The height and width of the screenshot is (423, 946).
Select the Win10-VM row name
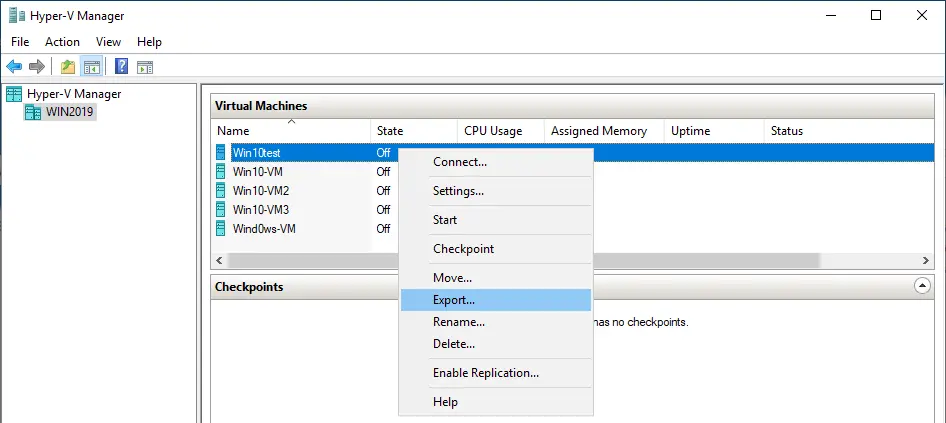(258, 172)
